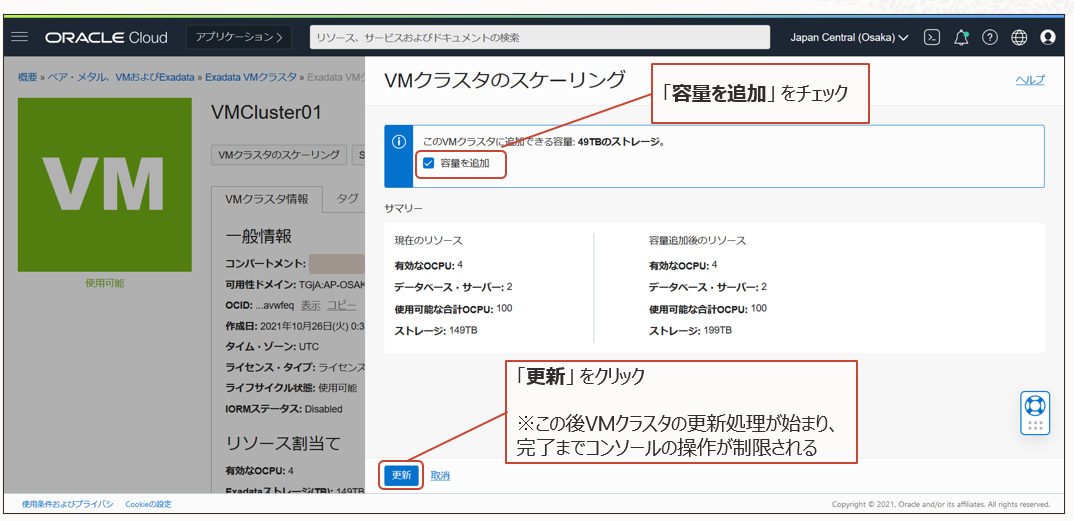Viewport: 1074px width, 521px height.
Task: Open the hamburger navigation menu
Action: (20, 37)
